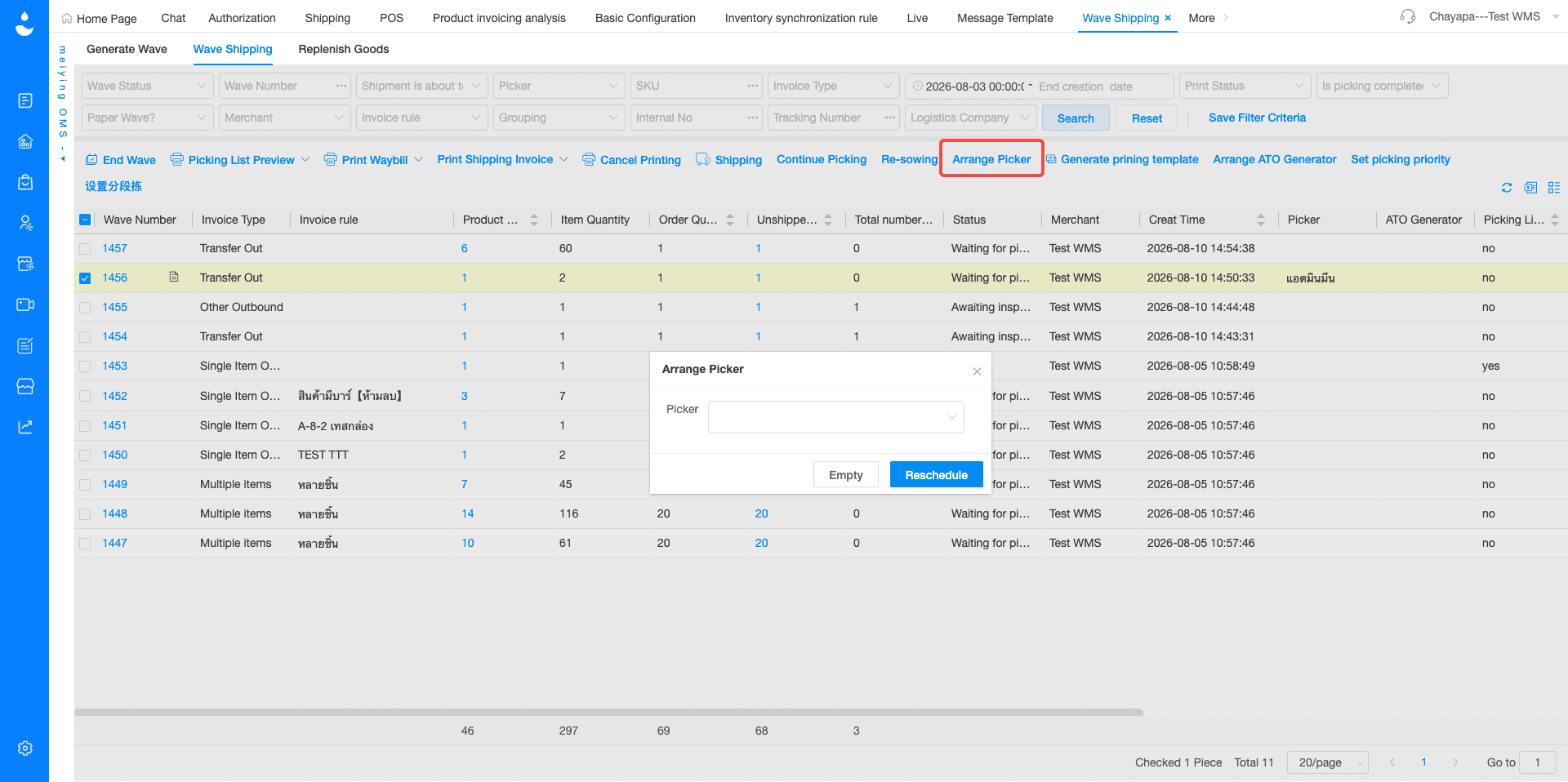Open the Picker filter dropdown

[x=559, y=86]
